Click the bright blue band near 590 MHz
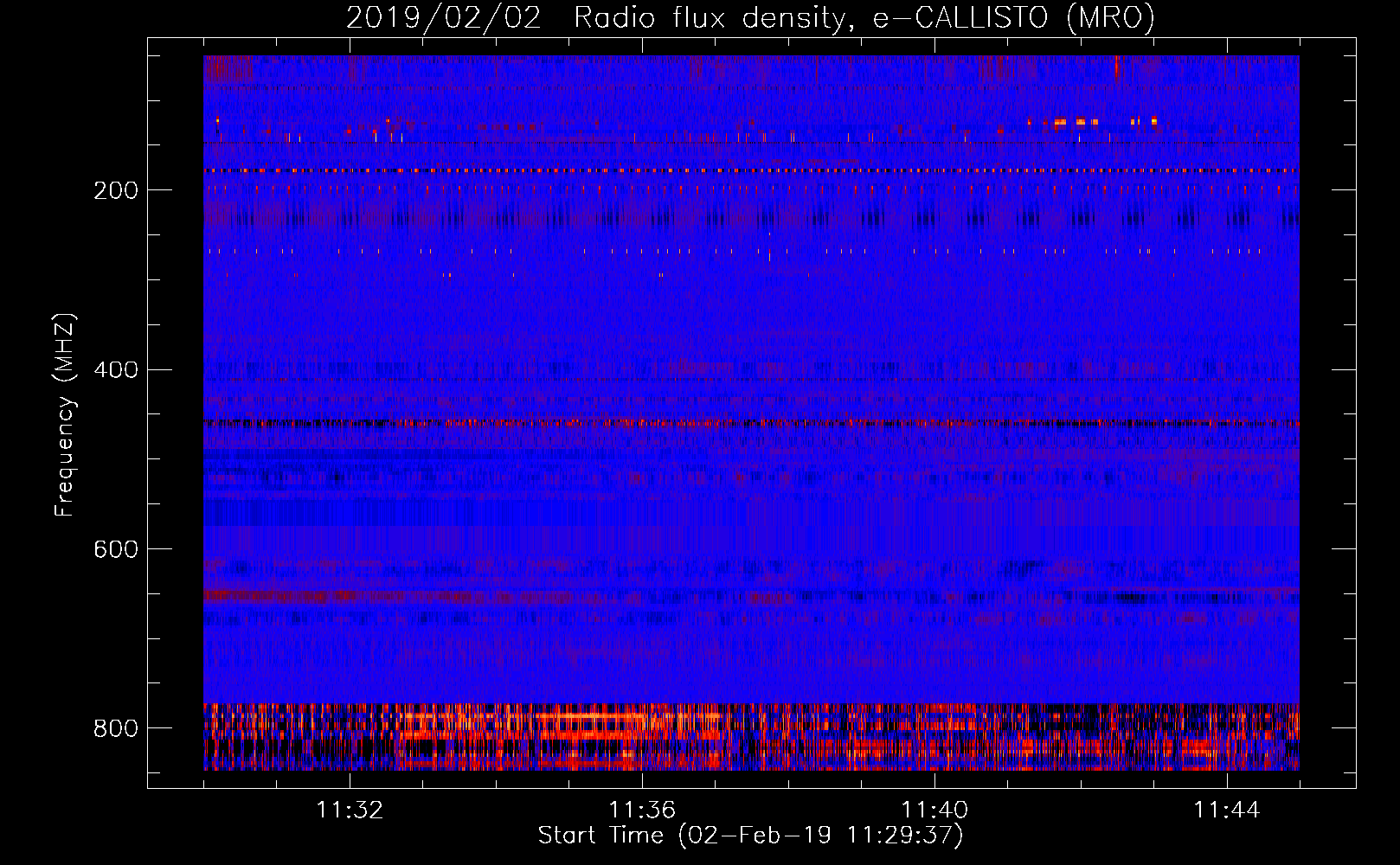This screenshot has height=865, width=1400. [x=751, y=513]
